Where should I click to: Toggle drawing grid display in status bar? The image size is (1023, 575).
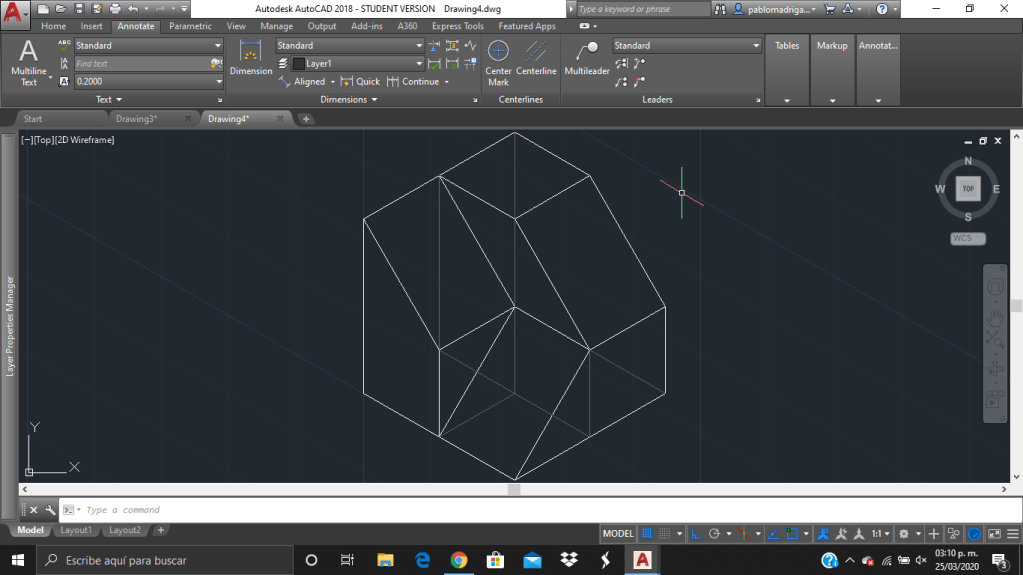[647, 534]
